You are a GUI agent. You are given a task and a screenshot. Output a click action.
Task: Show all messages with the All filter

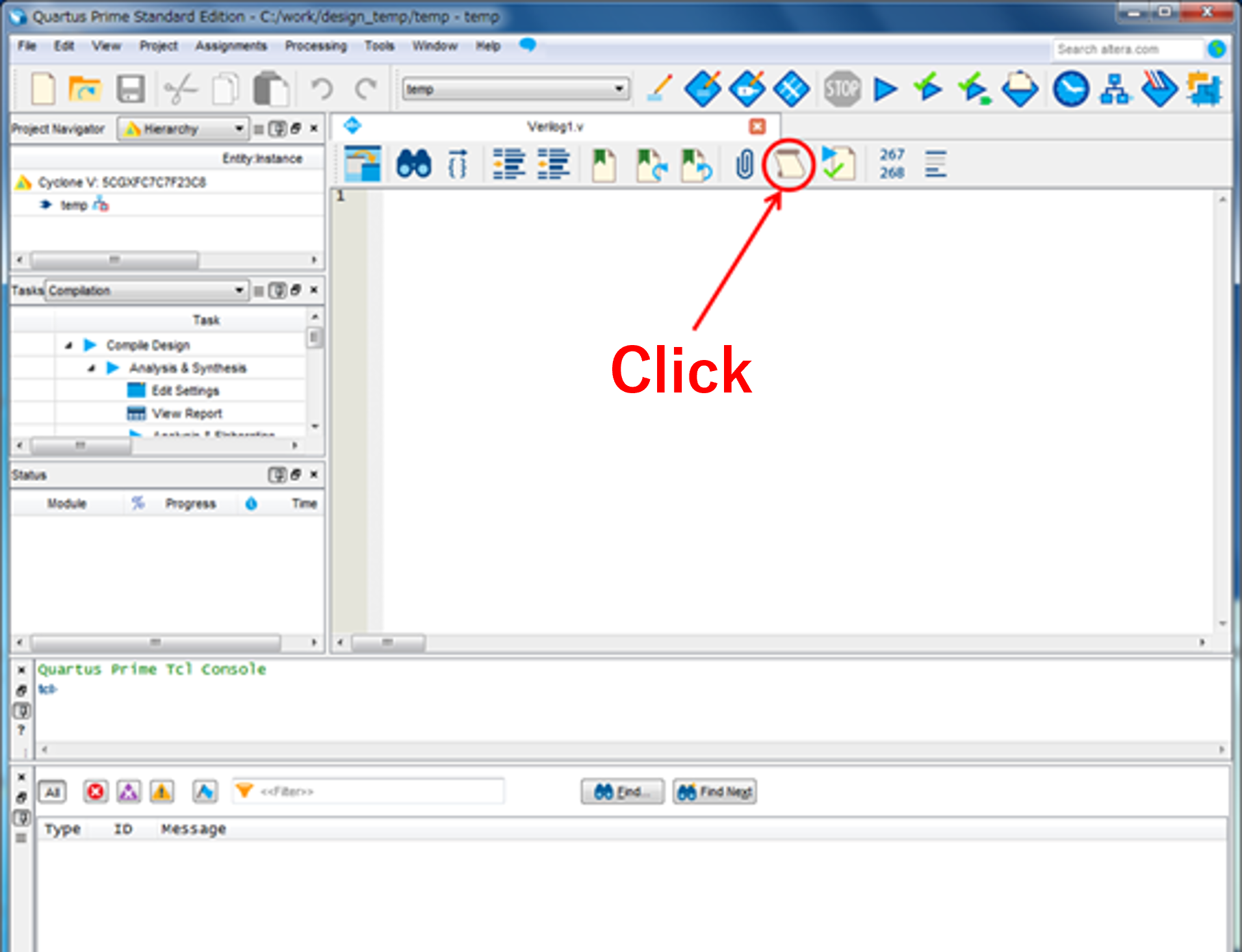[x=53, y=791]
